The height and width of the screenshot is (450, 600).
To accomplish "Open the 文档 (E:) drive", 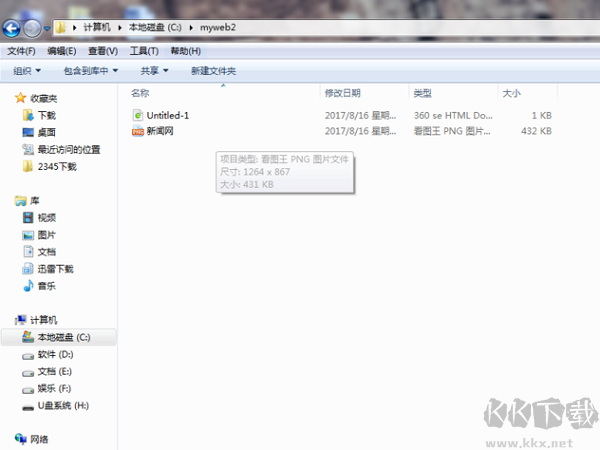I will tap(55, 371).
